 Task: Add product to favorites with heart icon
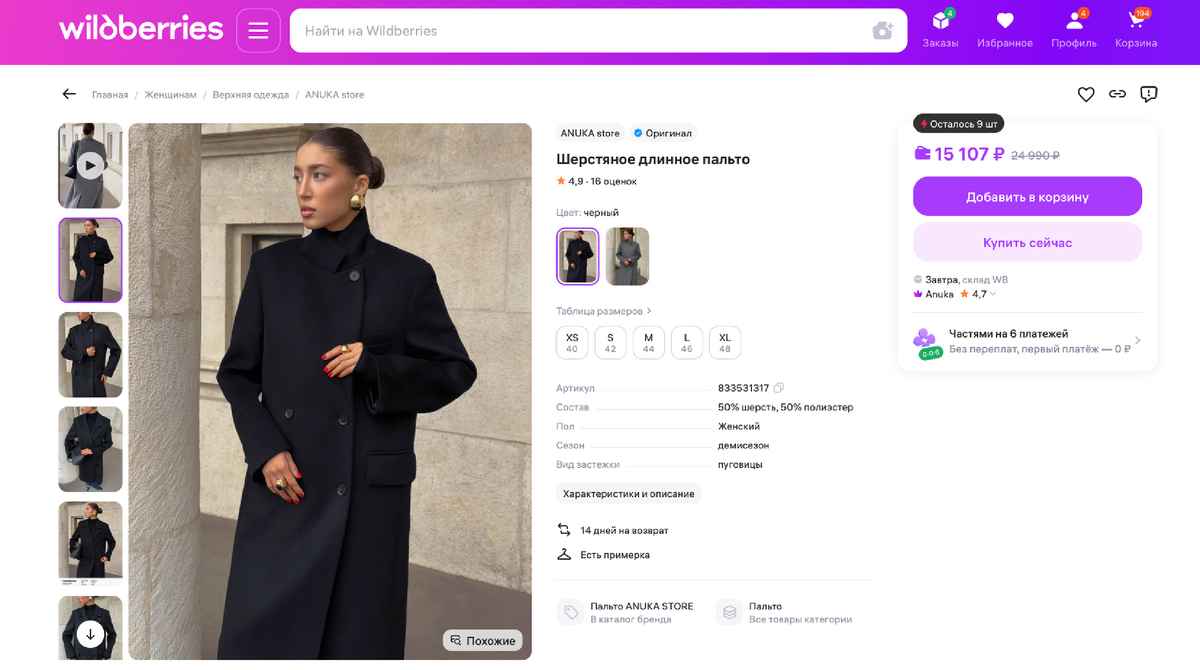[x=1086, y=94]
